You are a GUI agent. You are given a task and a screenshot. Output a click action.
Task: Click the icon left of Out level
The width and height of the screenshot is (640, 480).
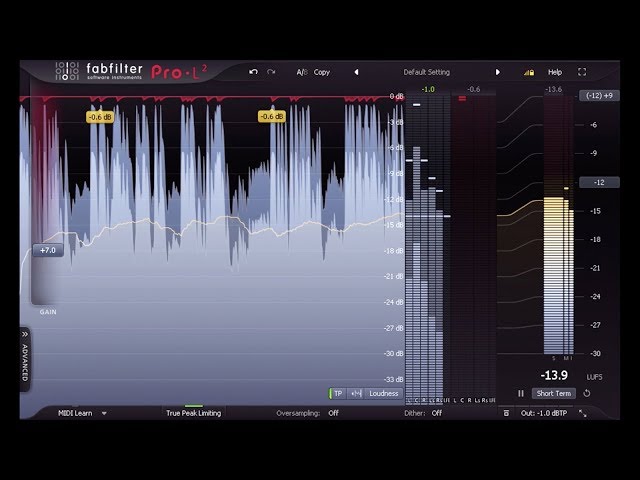pyautogui.click(x=506, y=413)
